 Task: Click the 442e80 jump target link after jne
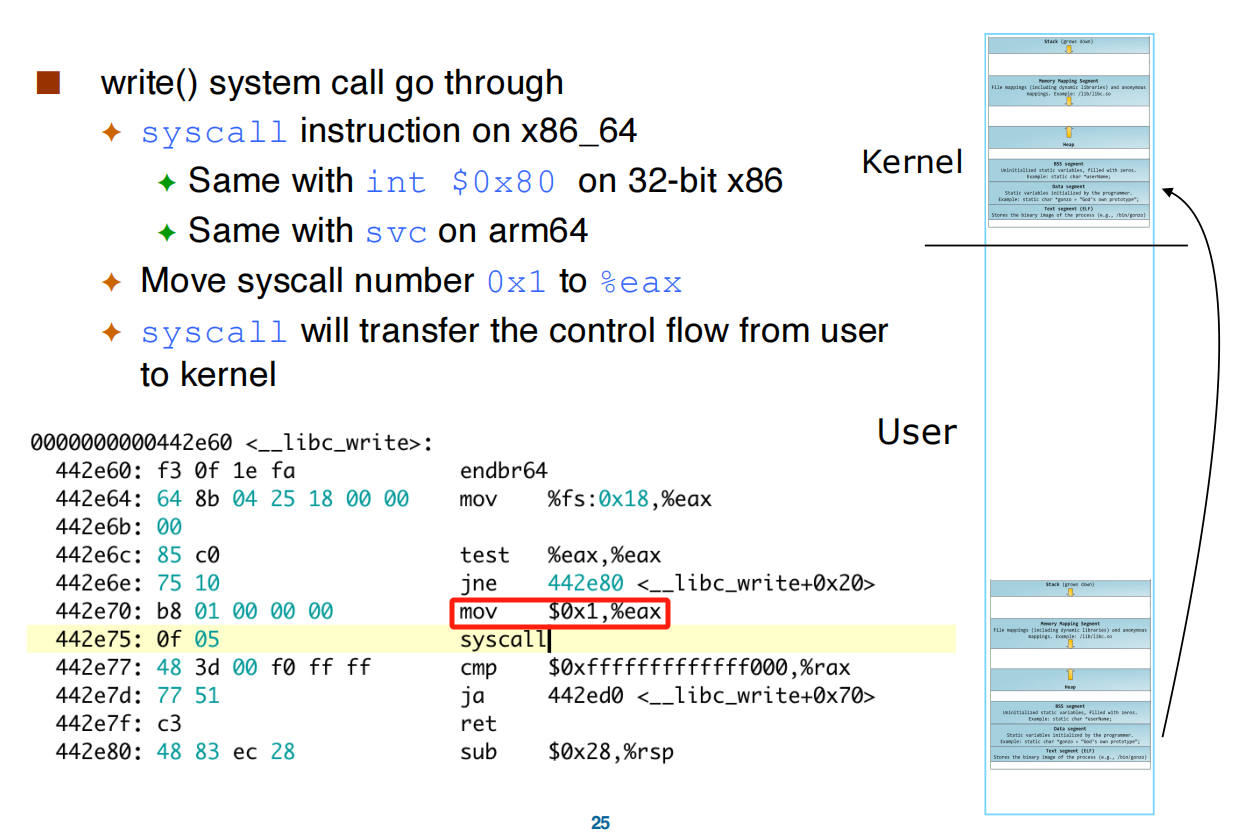(x=585, y=583)
